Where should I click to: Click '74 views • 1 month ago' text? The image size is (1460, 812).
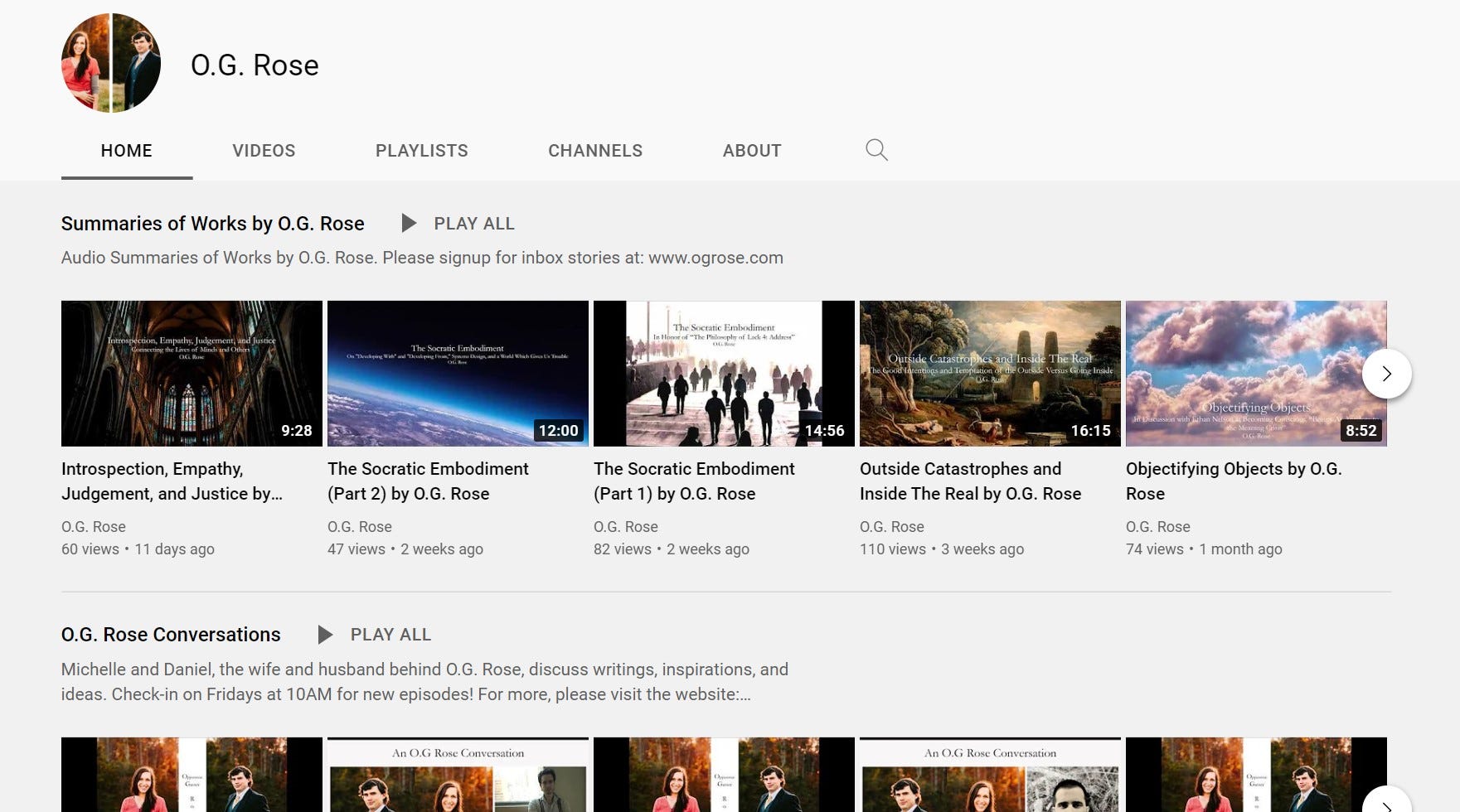tap(1204, 549)
